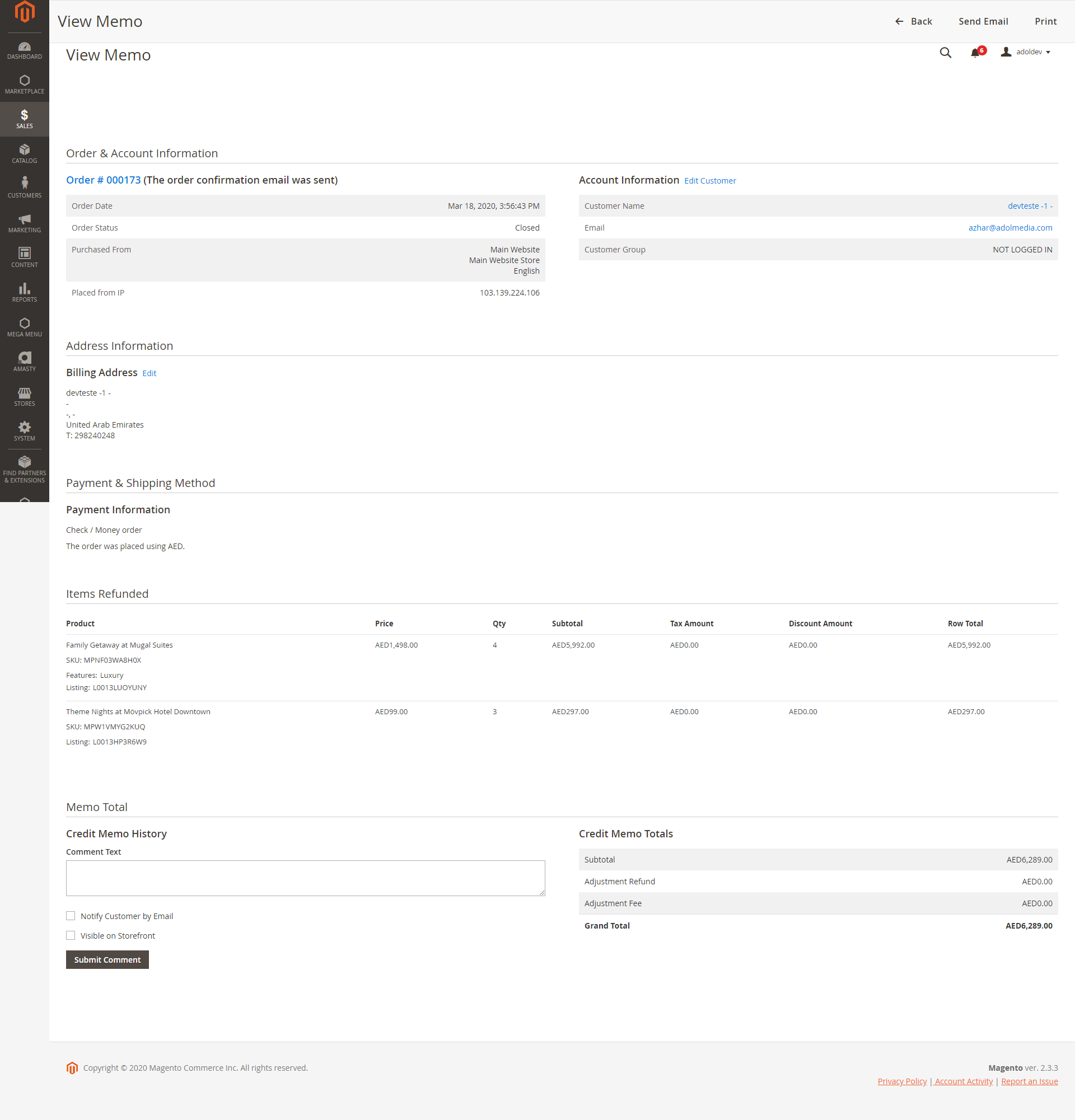
Task: Click the T: 298240248 phone number
Action: (90, 435)
